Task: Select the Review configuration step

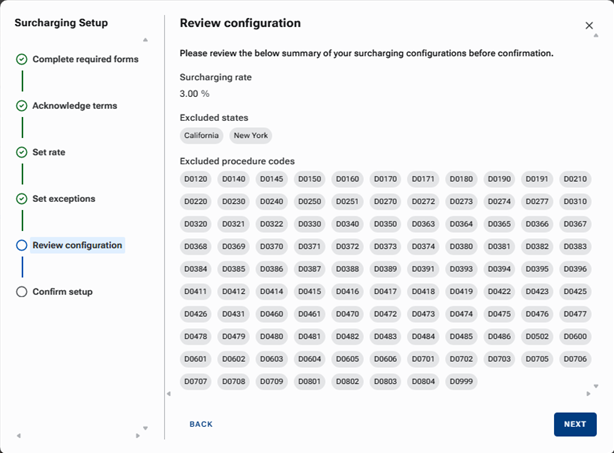Action: 77,245
